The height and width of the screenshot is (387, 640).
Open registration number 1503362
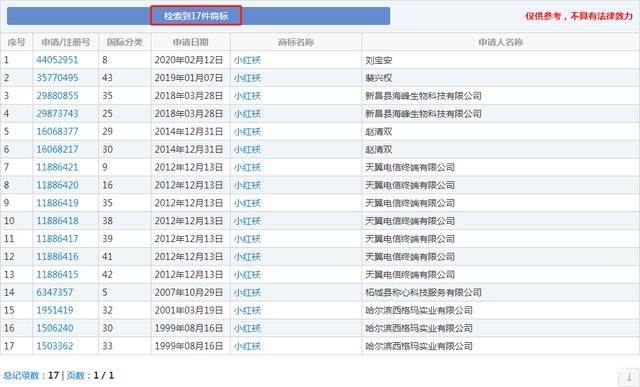coord(55,346)
